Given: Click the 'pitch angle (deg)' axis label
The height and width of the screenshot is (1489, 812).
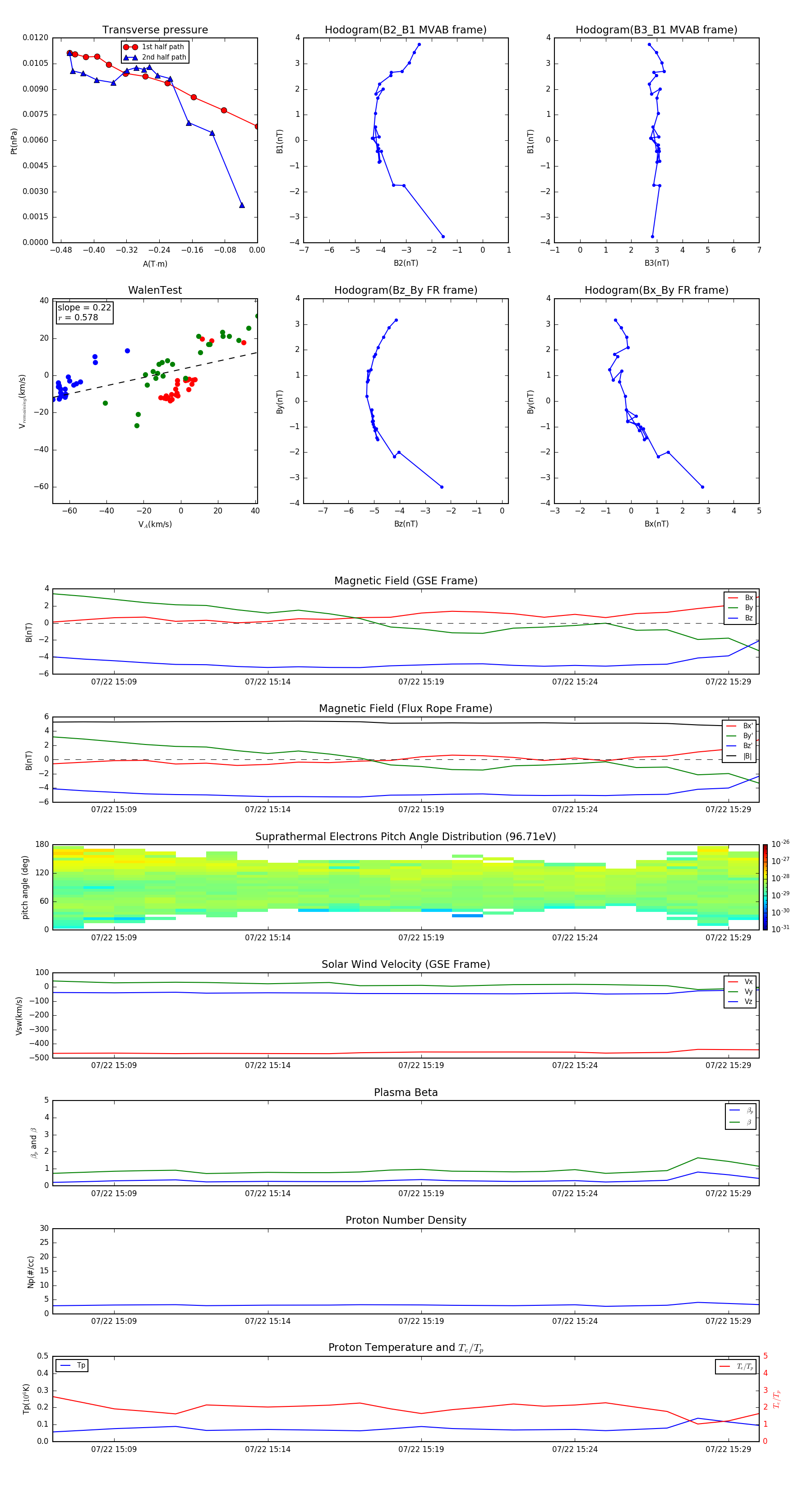Looking at the screenshot, I should [x=25, y=887].
